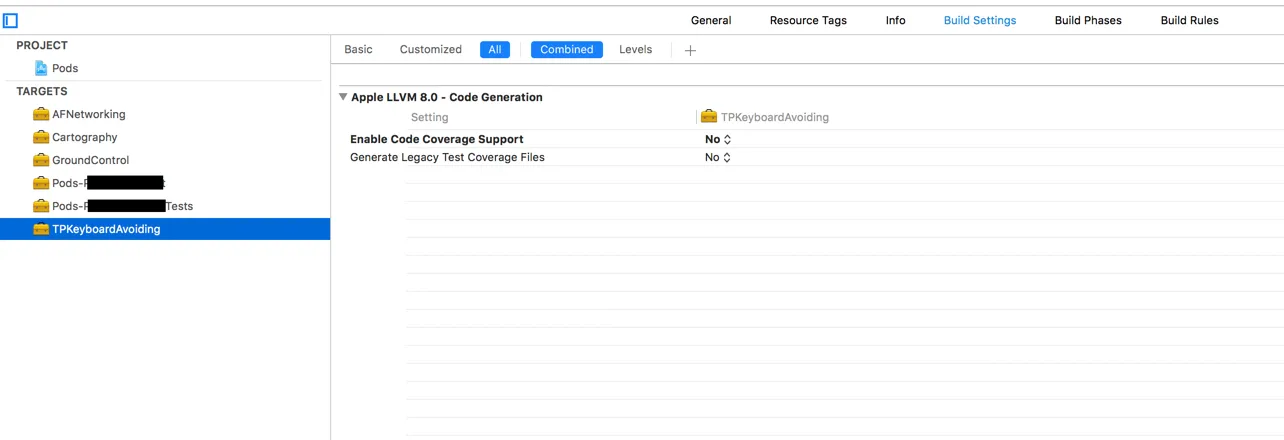Toggle the navigator sidebar panel icon
Image resolution: width=1284 pixels, height=440 pixels.
11,20
